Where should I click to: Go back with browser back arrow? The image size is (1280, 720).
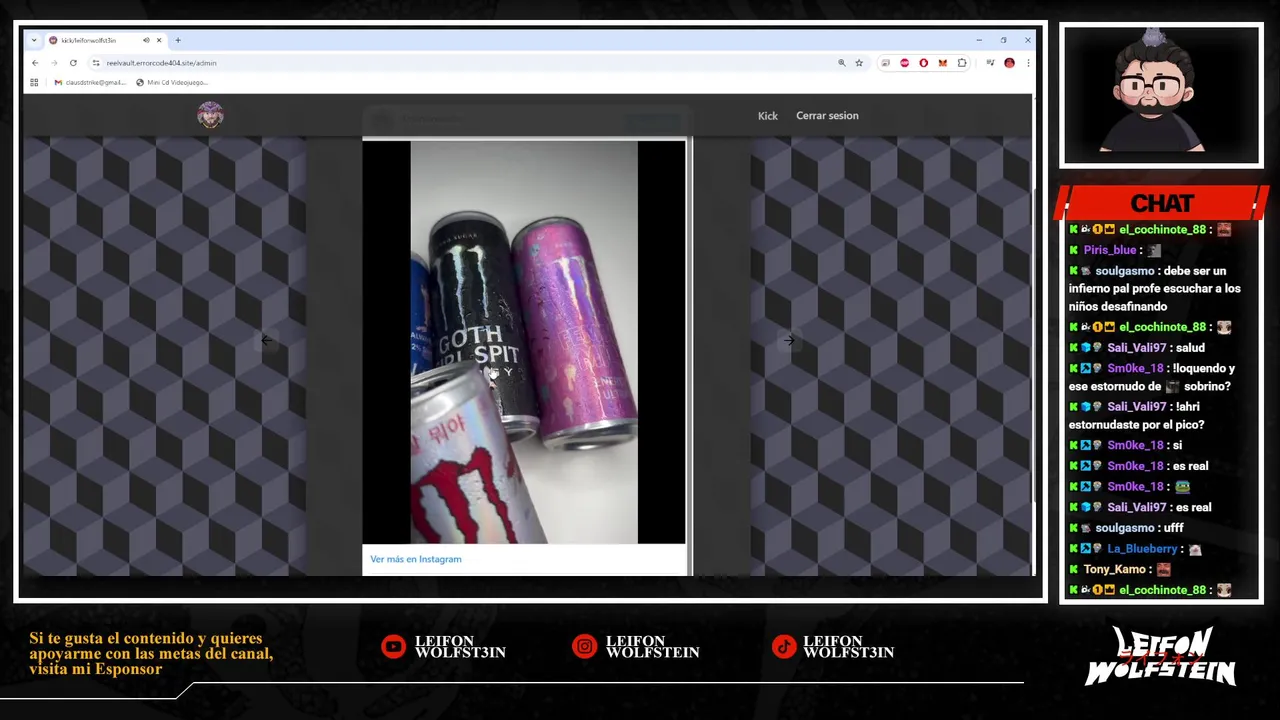pyautogui.click(x=35, y=63)
